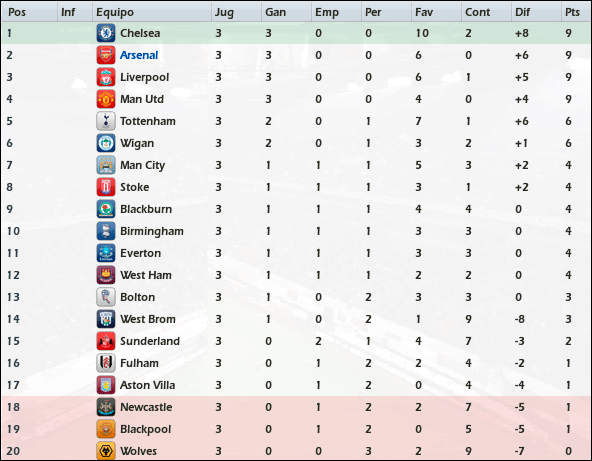Open the Arsenal team link
This screenshot has height=461, width=592.
pyautogui.click(x=139, y=55)
